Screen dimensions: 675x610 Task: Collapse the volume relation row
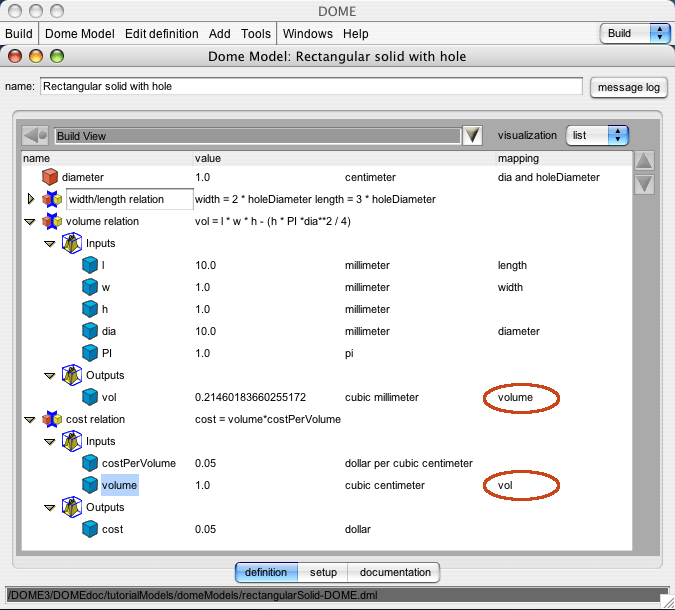30,222
